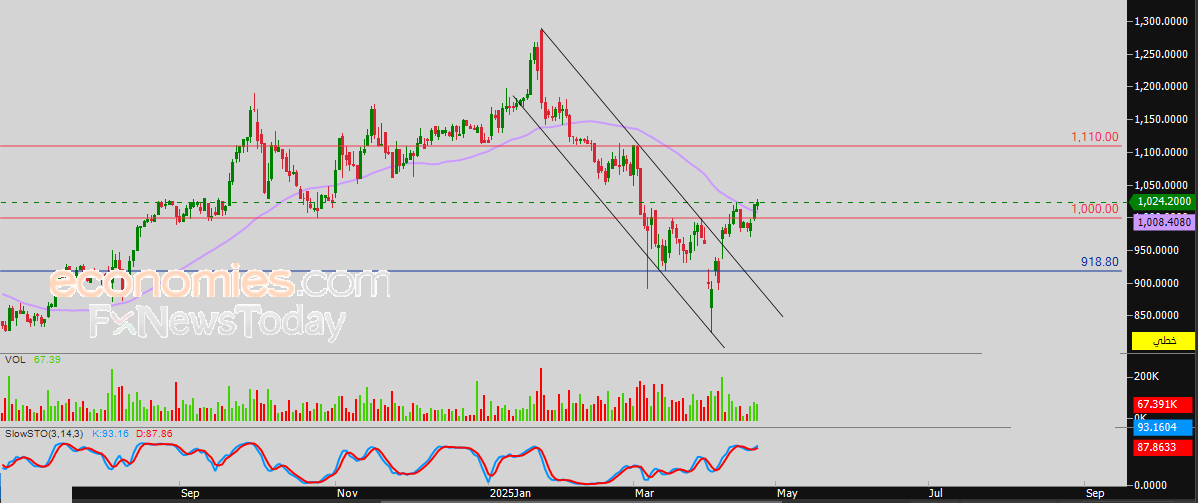Click the 918.80 blue support label
This screenshot has height=503, width=1198.
1099,261
